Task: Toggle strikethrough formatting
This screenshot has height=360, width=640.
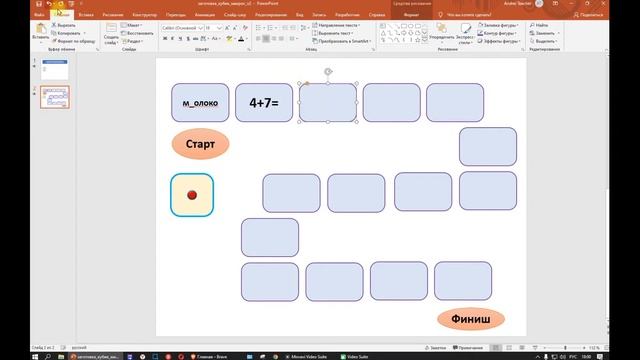Action: click(196, 39)
